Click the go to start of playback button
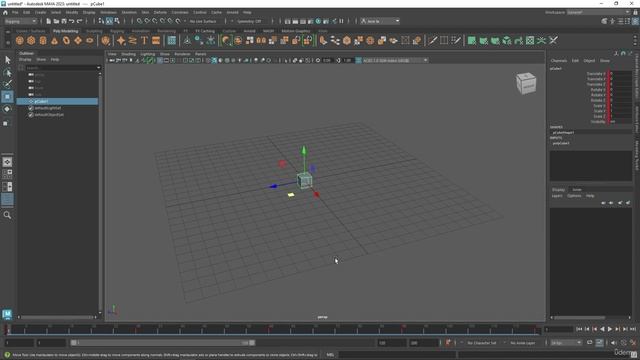This screenshot has width=640, height=360. tap(579, 329)
